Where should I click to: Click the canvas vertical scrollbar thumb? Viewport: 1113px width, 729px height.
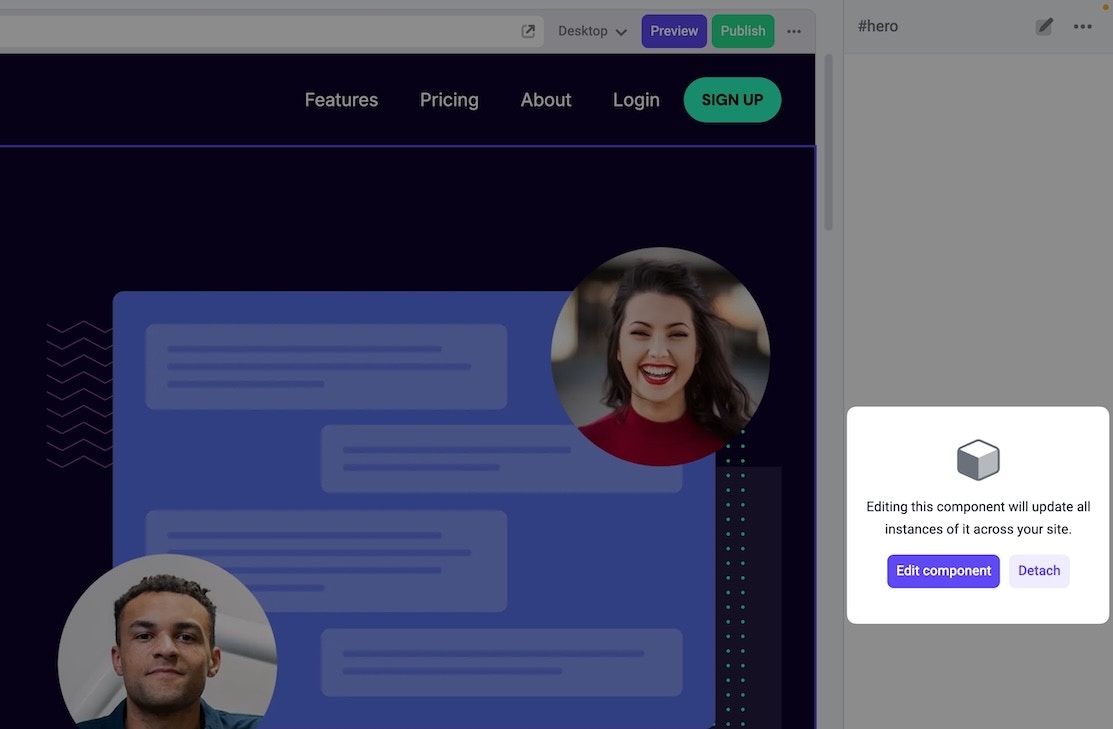coord(828,143)
